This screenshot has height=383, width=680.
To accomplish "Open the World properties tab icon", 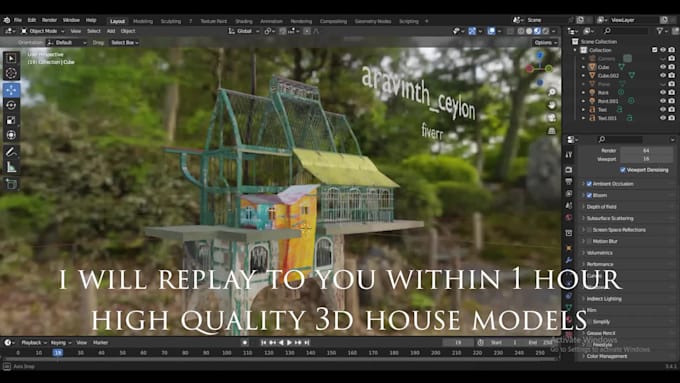I will tap(569, 217).
